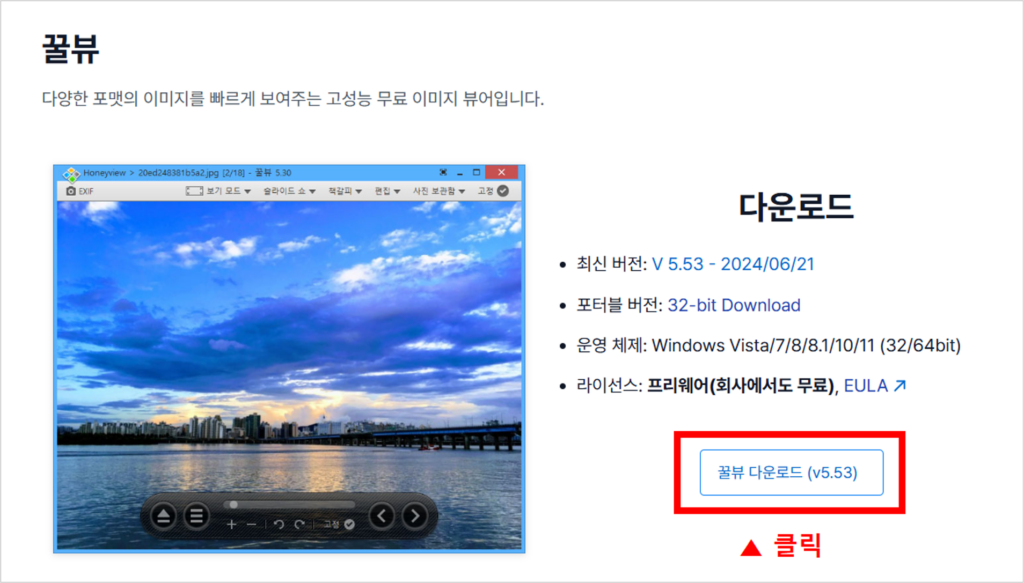
Task: Open the 사진 보관함 dropdown menu
Action: tap(438, 191)
